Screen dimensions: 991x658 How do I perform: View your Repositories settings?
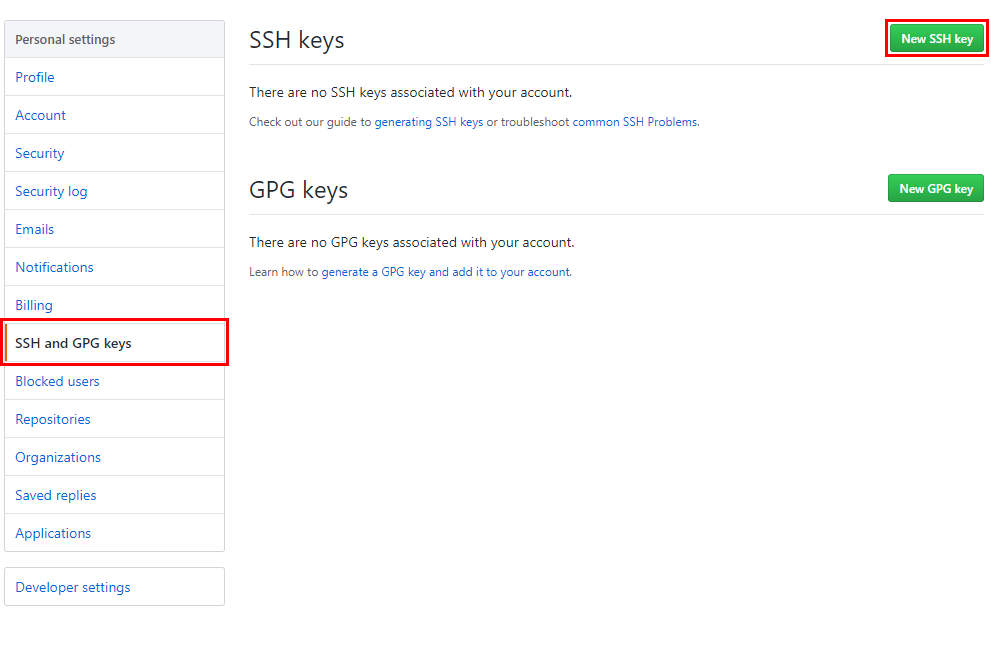52,419
